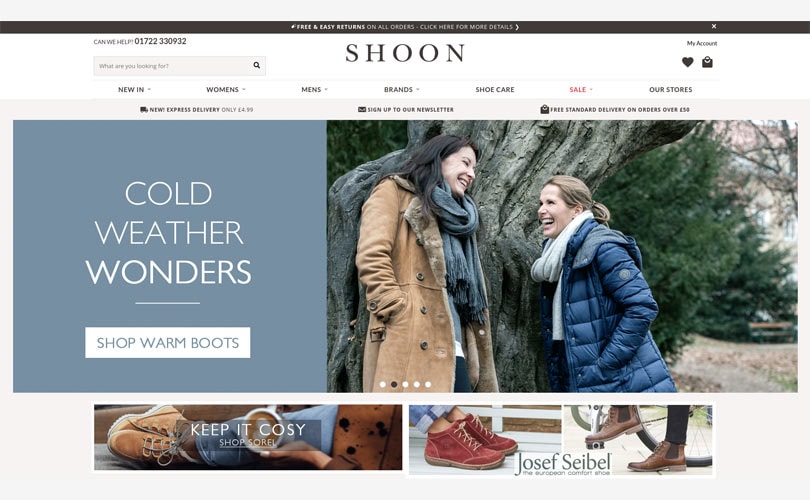The width and height of the screenshot is (810, 500).
Task: Click the newsletter envelope icon
Action: pos(362,110)
